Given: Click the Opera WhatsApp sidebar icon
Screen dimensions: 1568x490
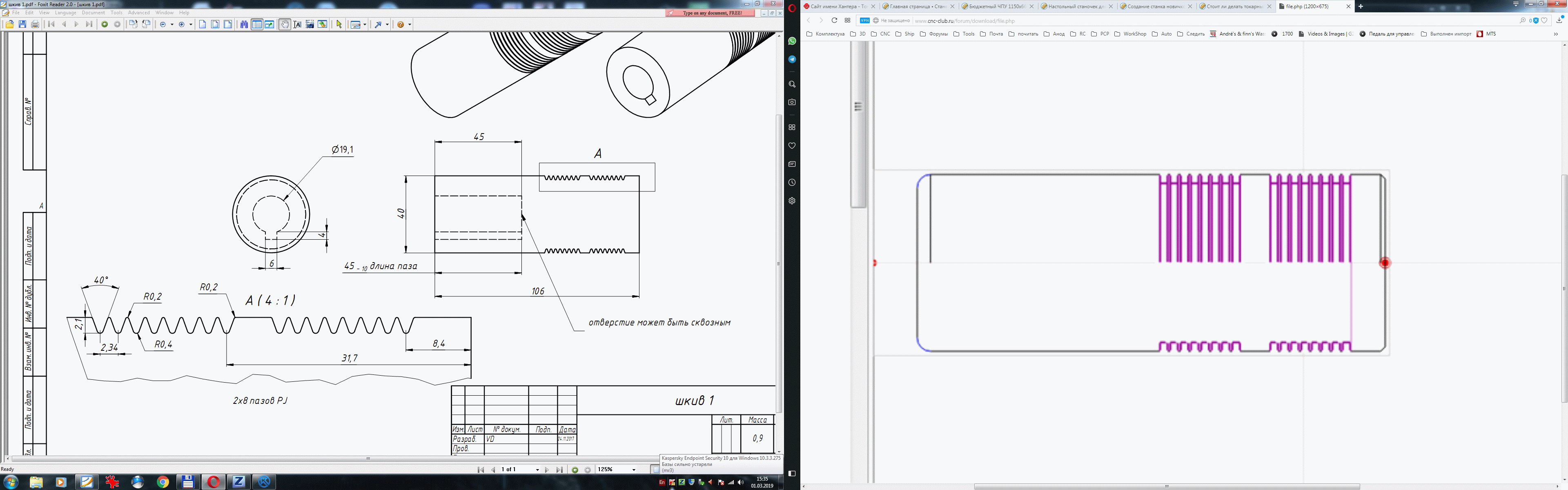Looking at the screenshot, I should (792, 41).
